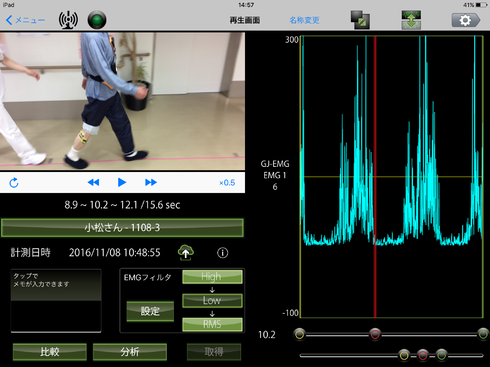This screenshot has height=367, width=490.
Task: Go back to メニュー
Action: coord(25,20)
